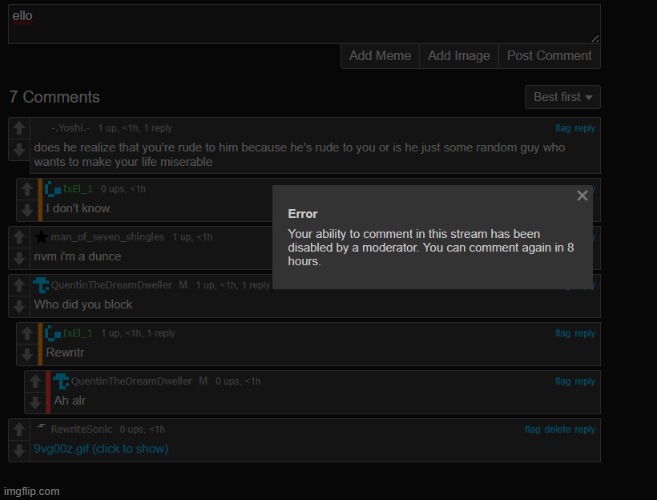Open man_of_seven_shingles' user profile
The image size is (657, 500).
(108, 237)
